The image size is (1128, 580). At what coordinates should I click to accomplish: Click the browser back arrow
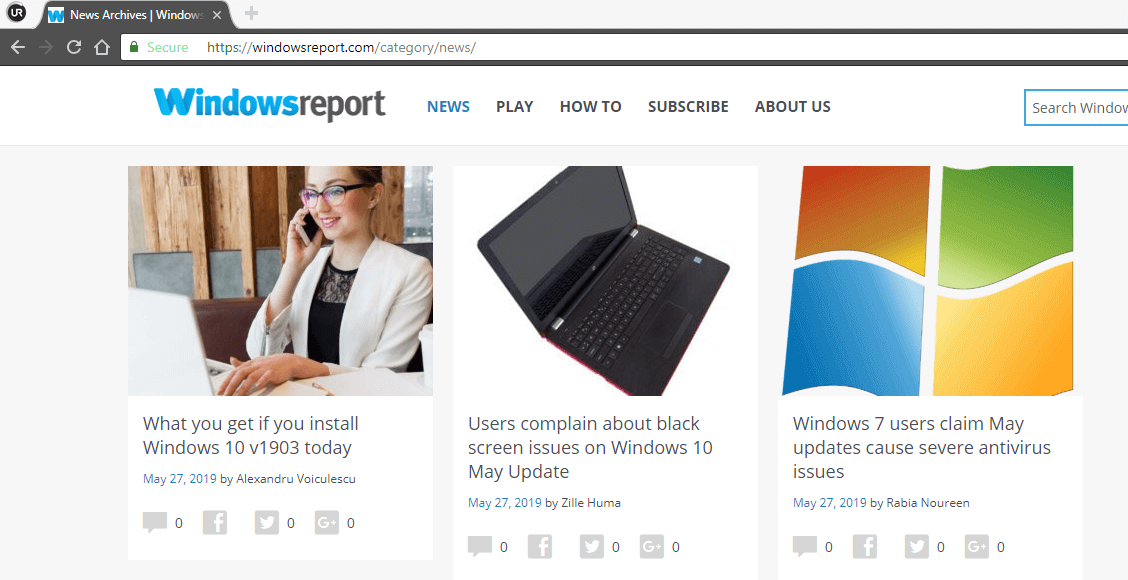point(18,47)
